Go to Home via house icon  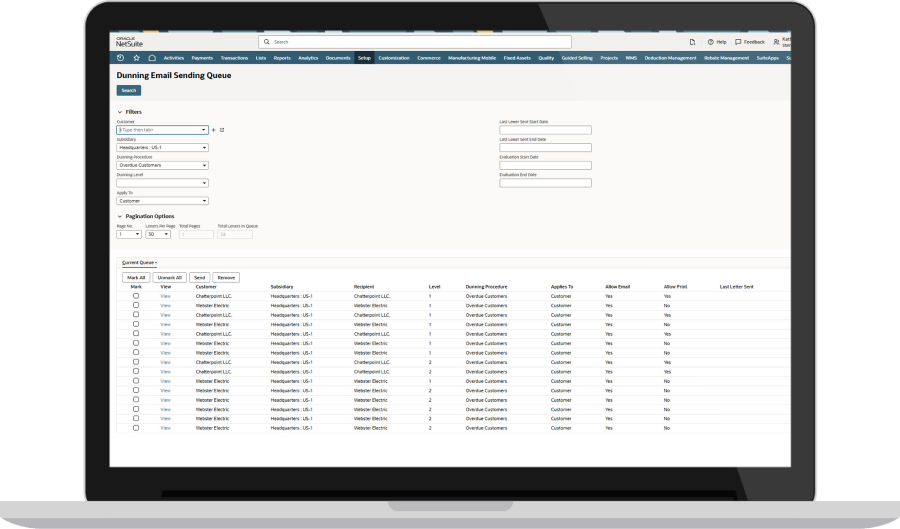point(151,58)
